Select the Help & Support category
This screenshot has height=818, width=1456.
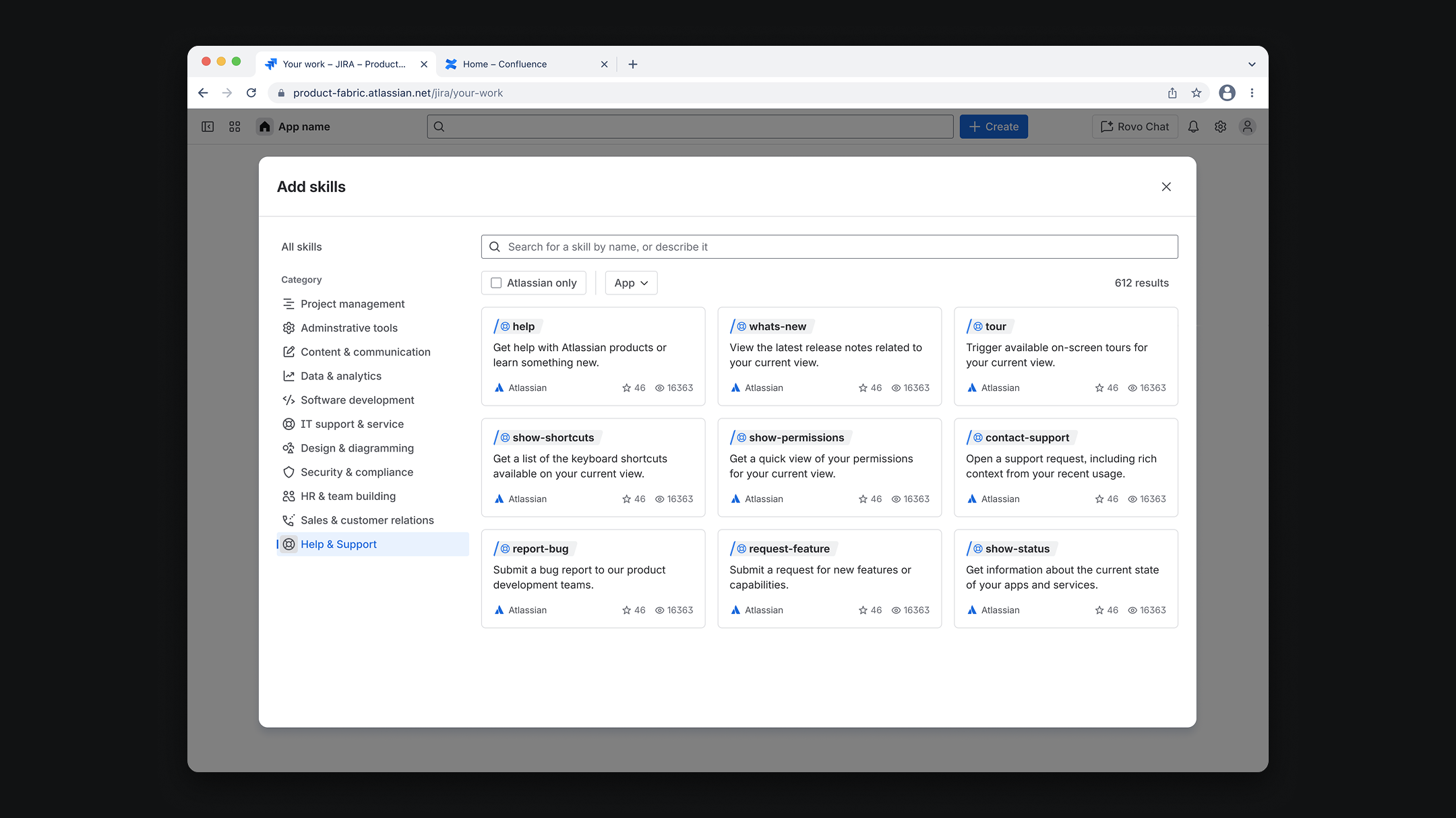tap(373, 544)
